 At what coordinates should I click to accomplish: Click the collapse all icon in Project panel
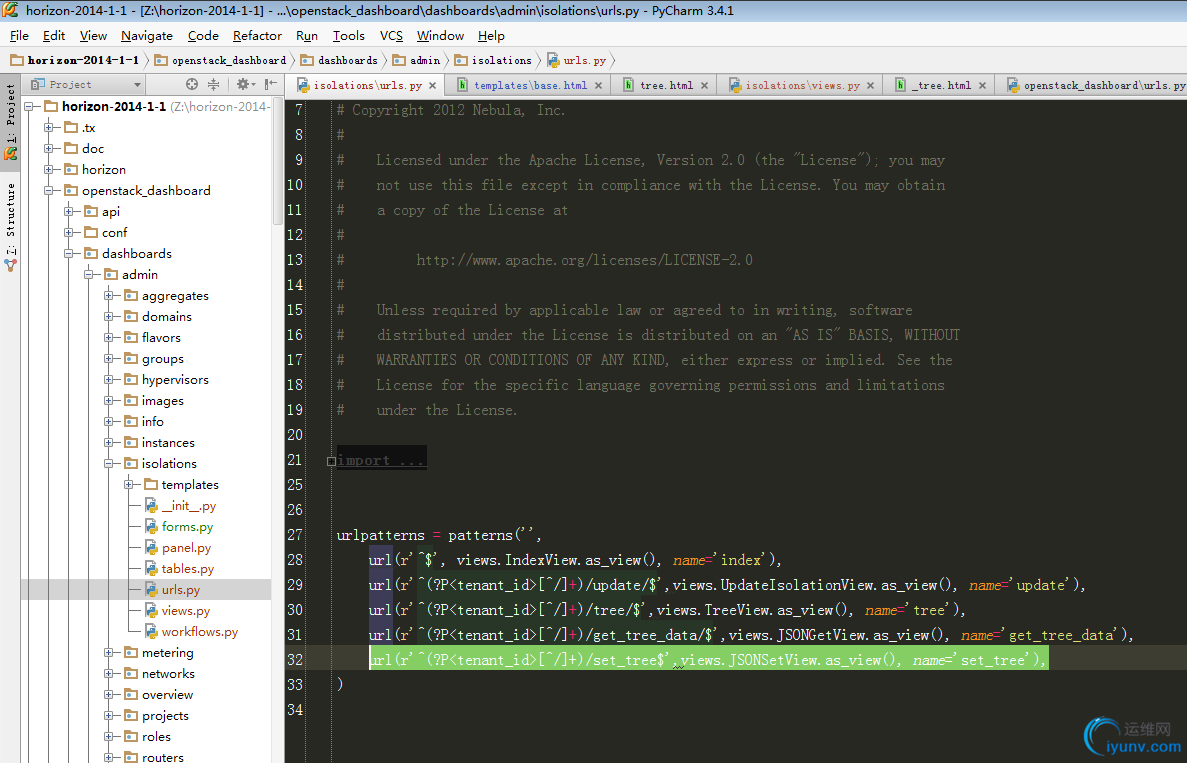coord(213,85)
